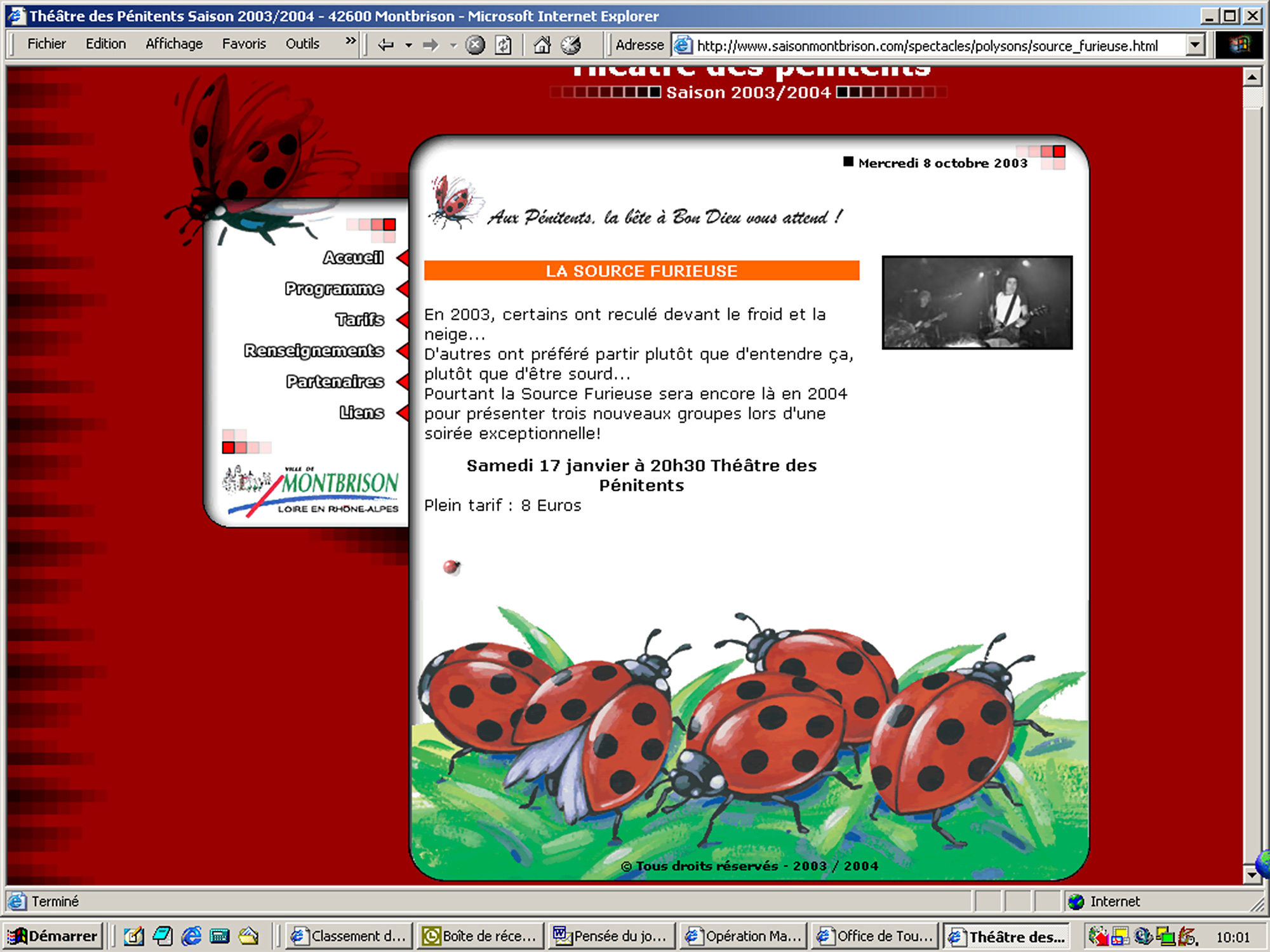Click the vertical scrollbar down arrow

click(1251, 875)
